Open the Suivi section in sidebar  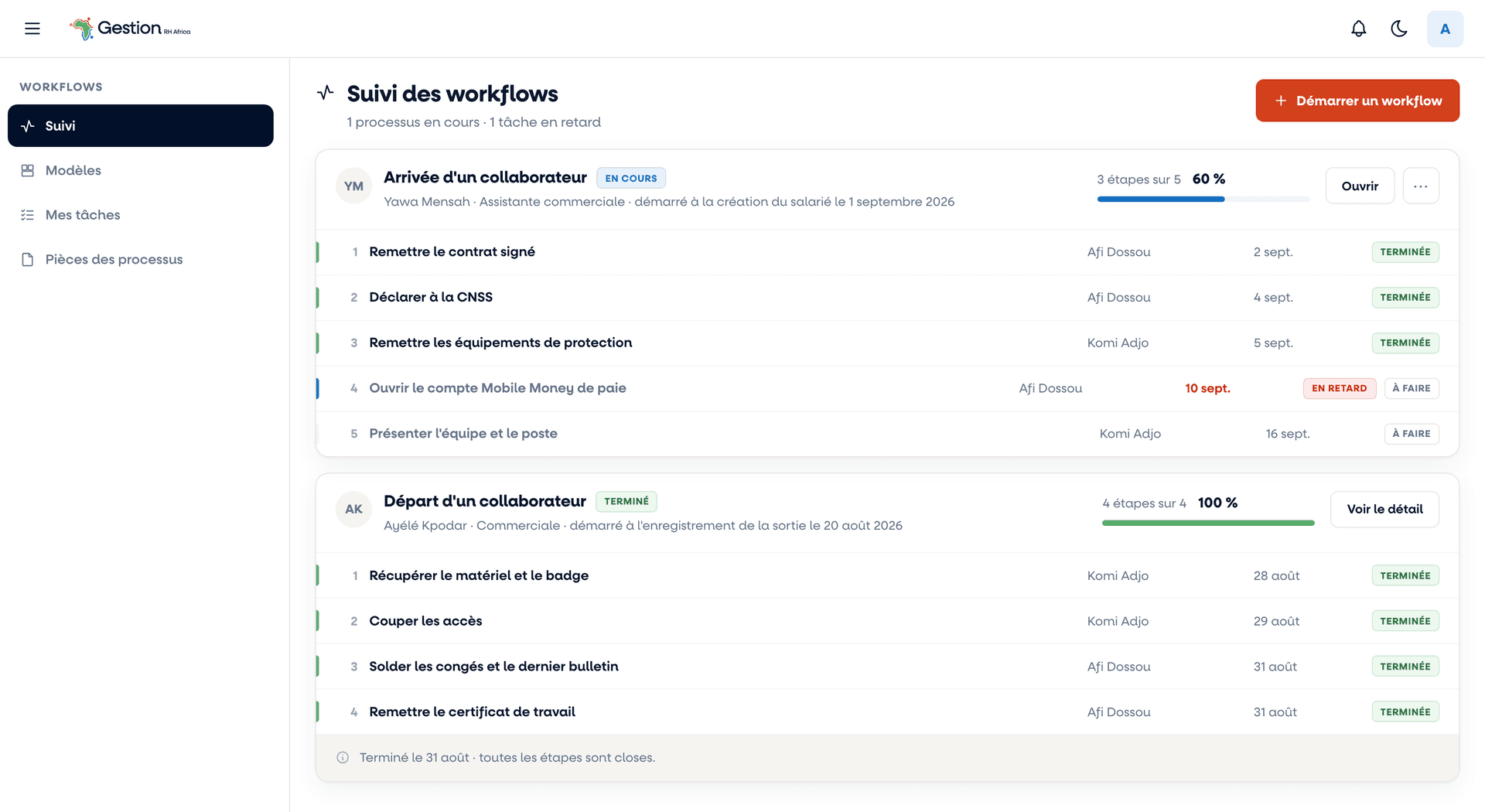tap(141, 125)
